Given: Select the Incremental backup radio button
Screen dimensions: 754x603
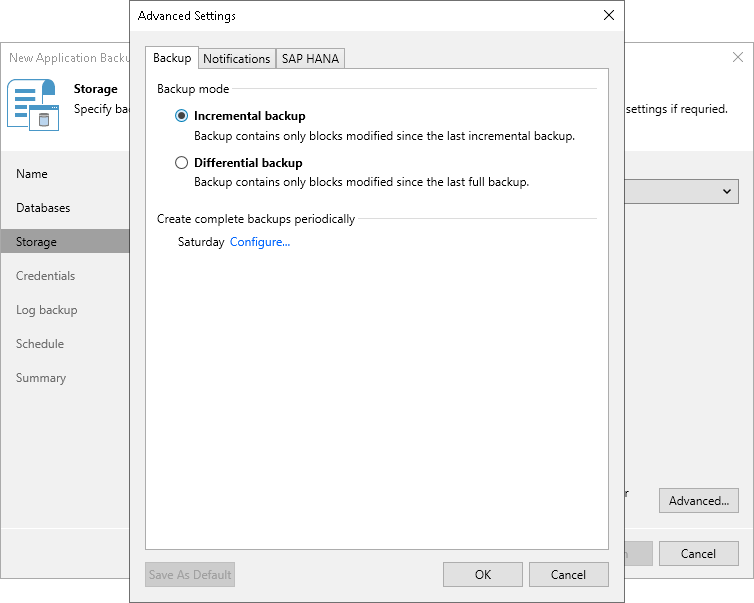Looking at the screenshot, I should tap(181, 116).
